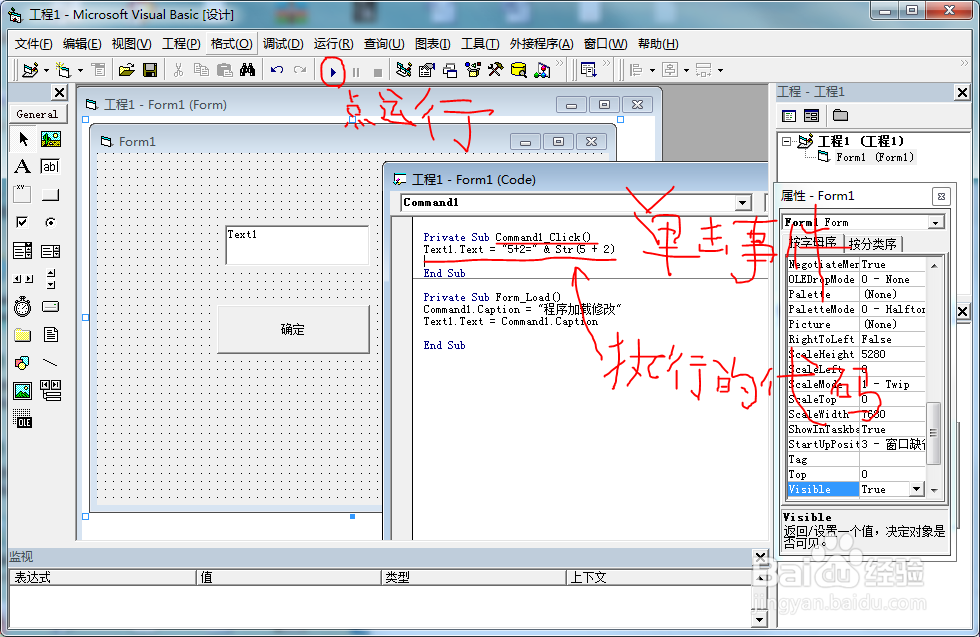Click the Break (pause) toolbar button
The height and width of the screenshot is (637, 980).
pyautogui.click(x=356, y=73)
